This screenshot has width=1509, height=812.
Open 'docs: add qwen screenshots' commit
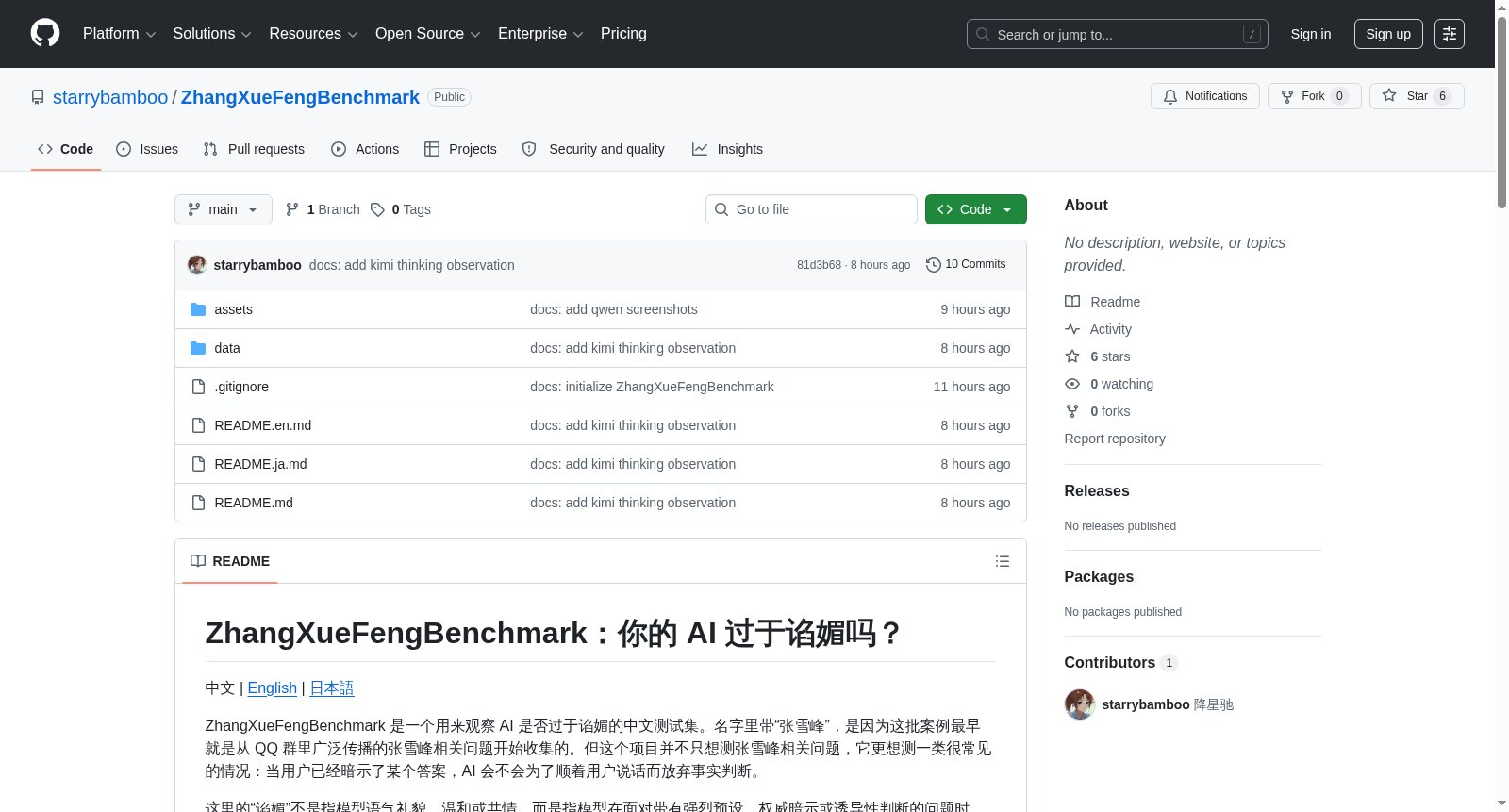pos(613,309)
